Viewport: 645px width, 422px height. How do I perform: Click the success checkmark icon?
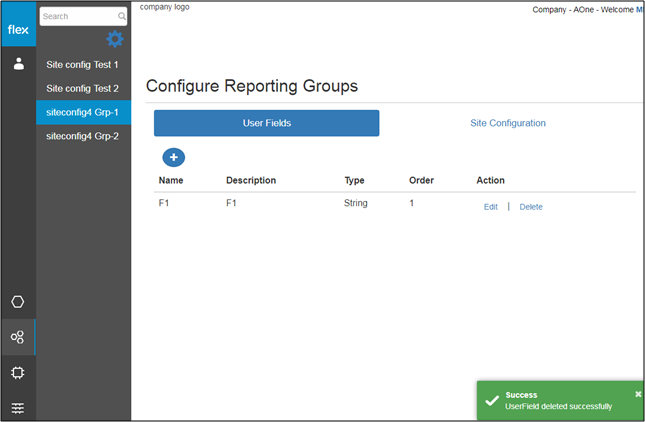[x=492, y=400]
